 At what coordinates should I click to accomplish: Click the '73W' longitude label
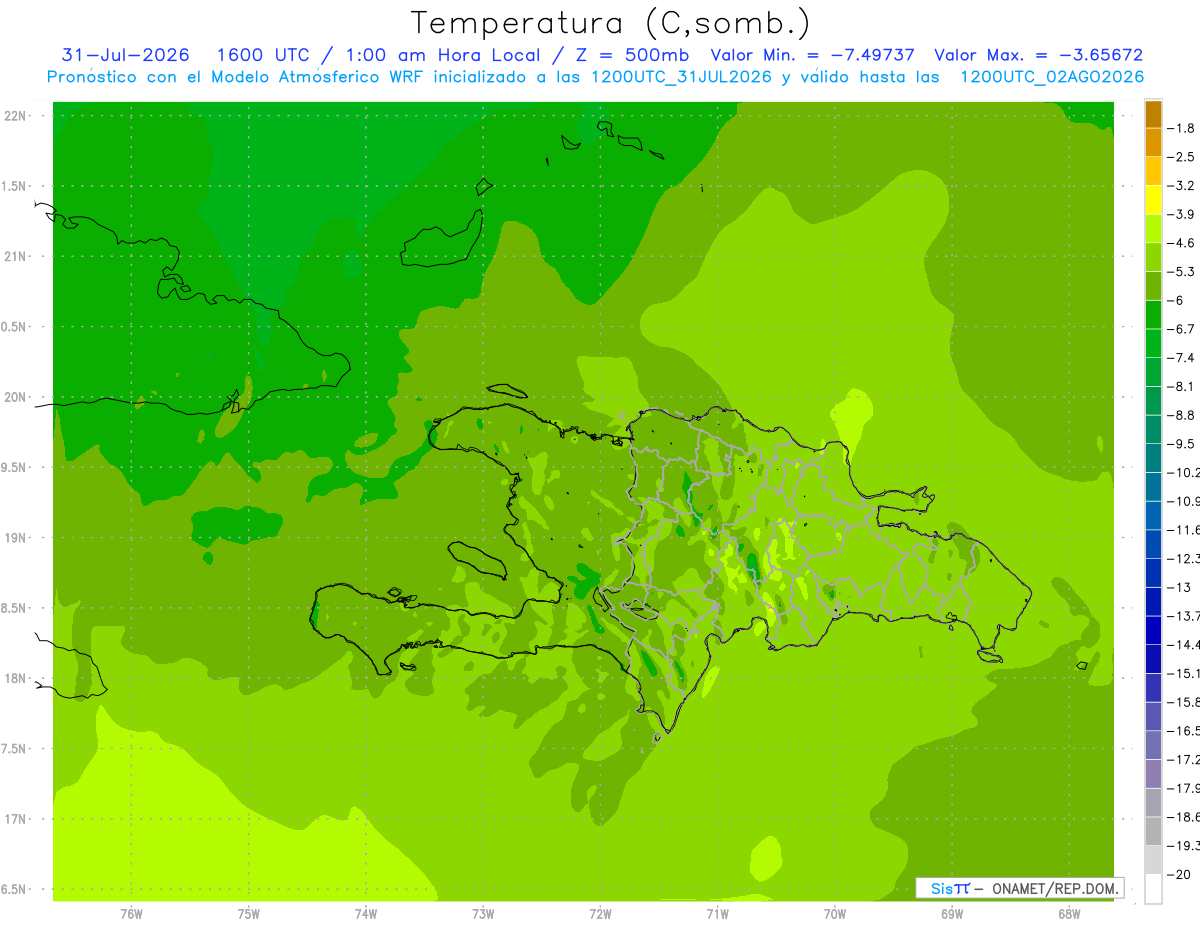[483, 913]
